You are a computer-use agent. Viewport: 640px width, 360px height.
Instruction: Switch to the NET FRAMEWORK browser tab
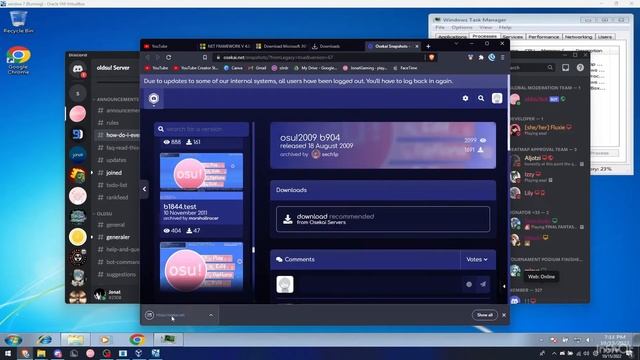click(225, 46)
